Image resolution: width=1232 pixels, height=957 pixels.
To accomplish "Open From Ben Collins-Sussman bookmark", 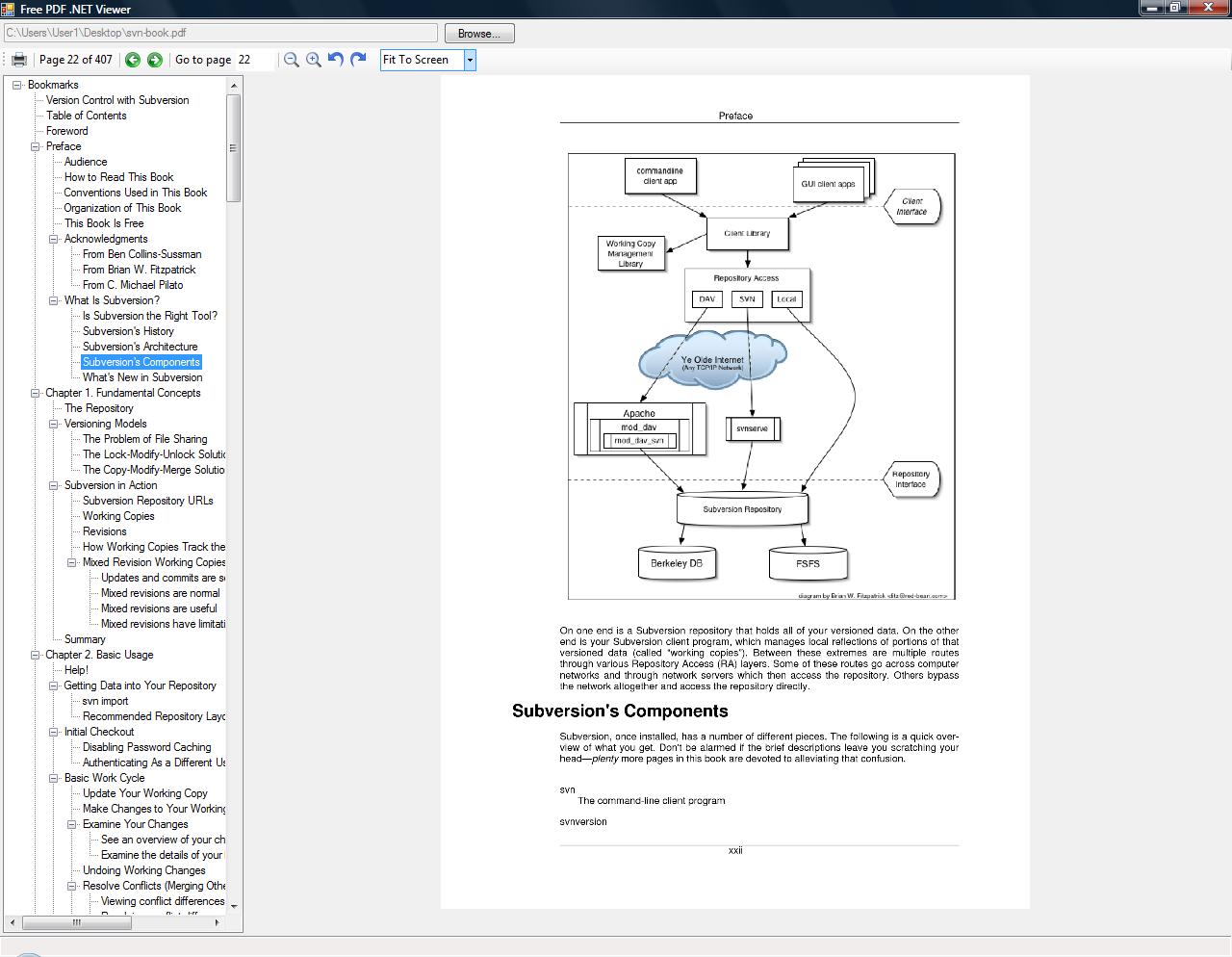I will [x=141, y=254].
